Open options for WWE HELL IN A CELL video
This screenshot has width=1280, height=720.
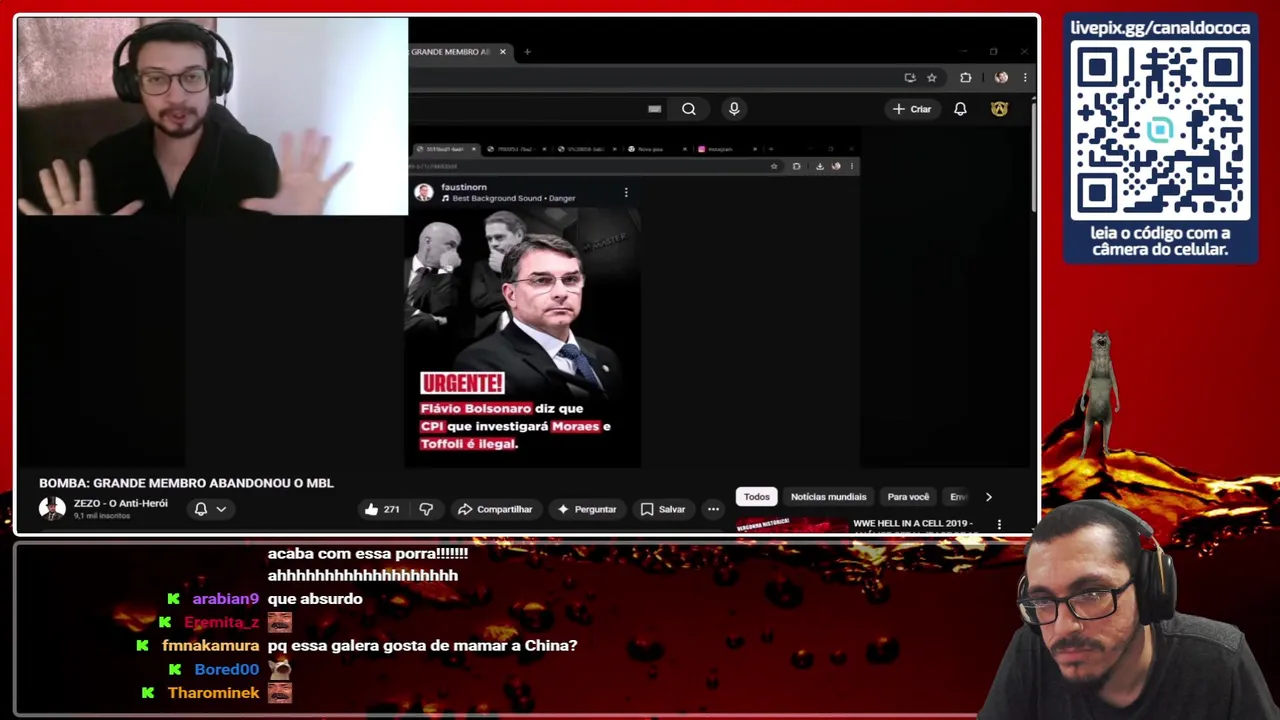click(999, 524)
